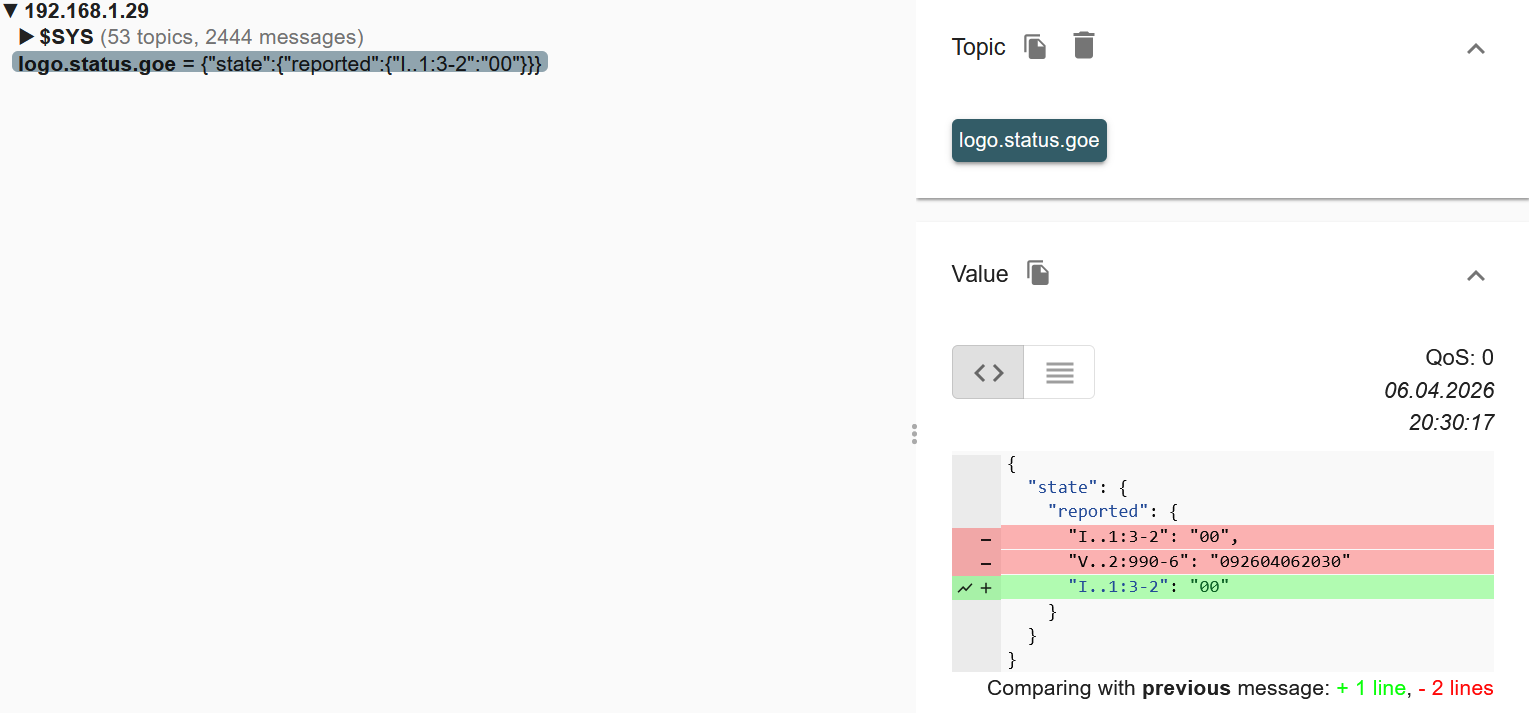Viewport: 1529px width, 713px height.
Task: Click the message timestamp 06.04.2026
Action: click(x=1438, y=390)
